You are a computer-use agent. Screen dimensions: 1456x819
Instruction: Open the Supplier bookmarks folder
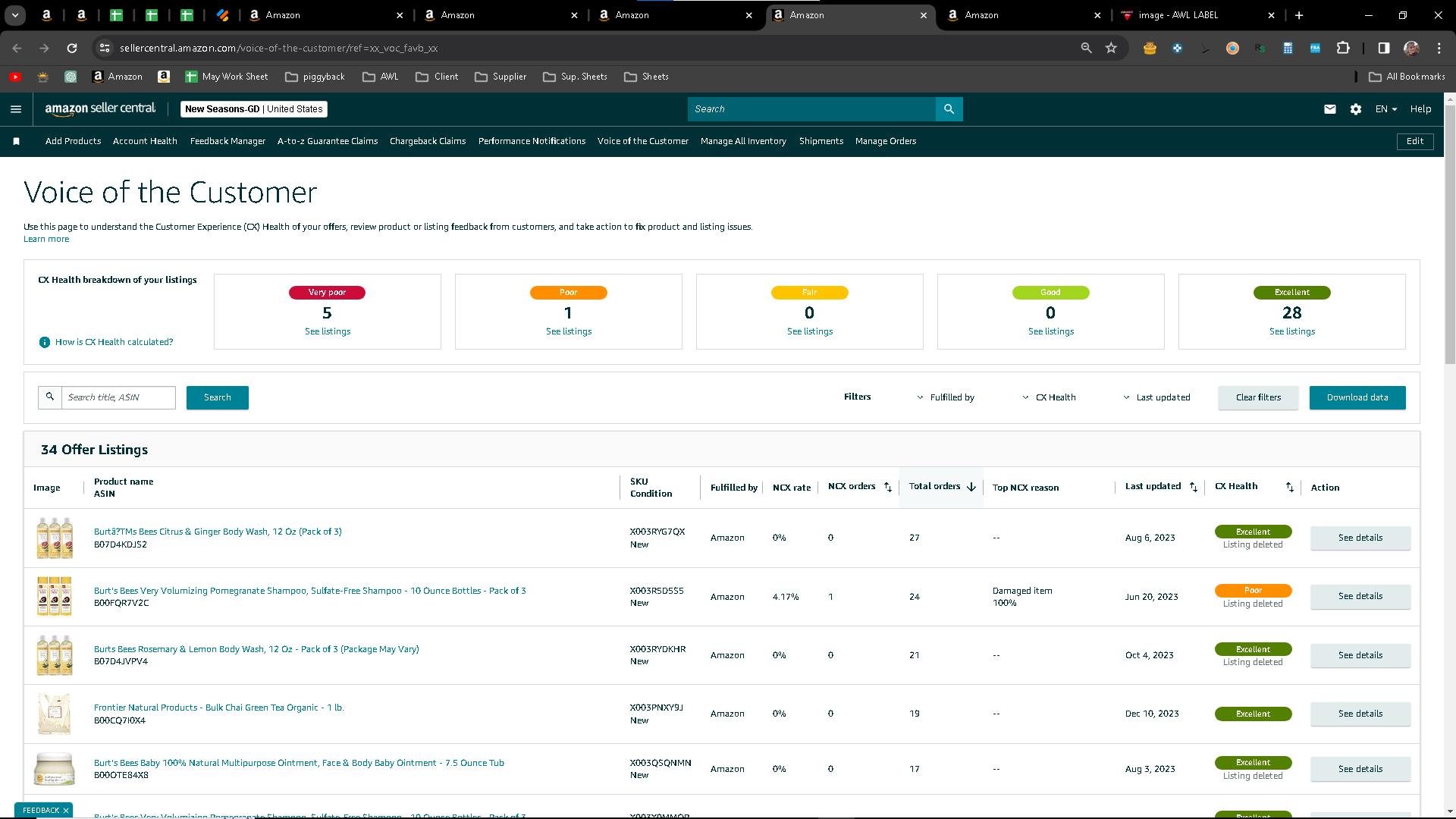(x=500, y=77)
